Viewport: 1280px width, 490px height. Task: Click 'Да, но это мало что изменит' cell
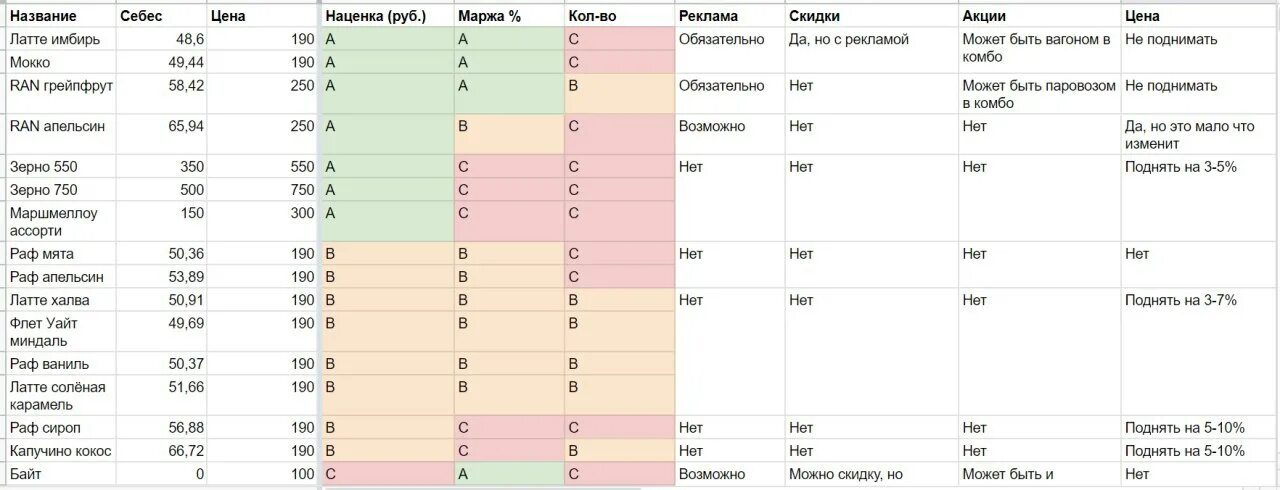click(x=1198, y=135)
